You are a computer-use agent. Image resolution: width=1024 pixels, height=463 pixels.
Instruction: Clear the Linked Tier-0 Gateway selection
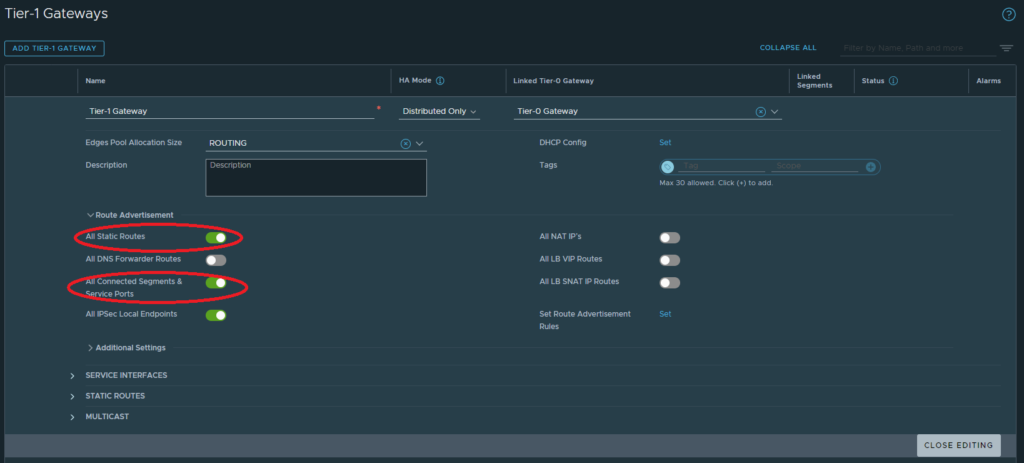pos(760,112)
